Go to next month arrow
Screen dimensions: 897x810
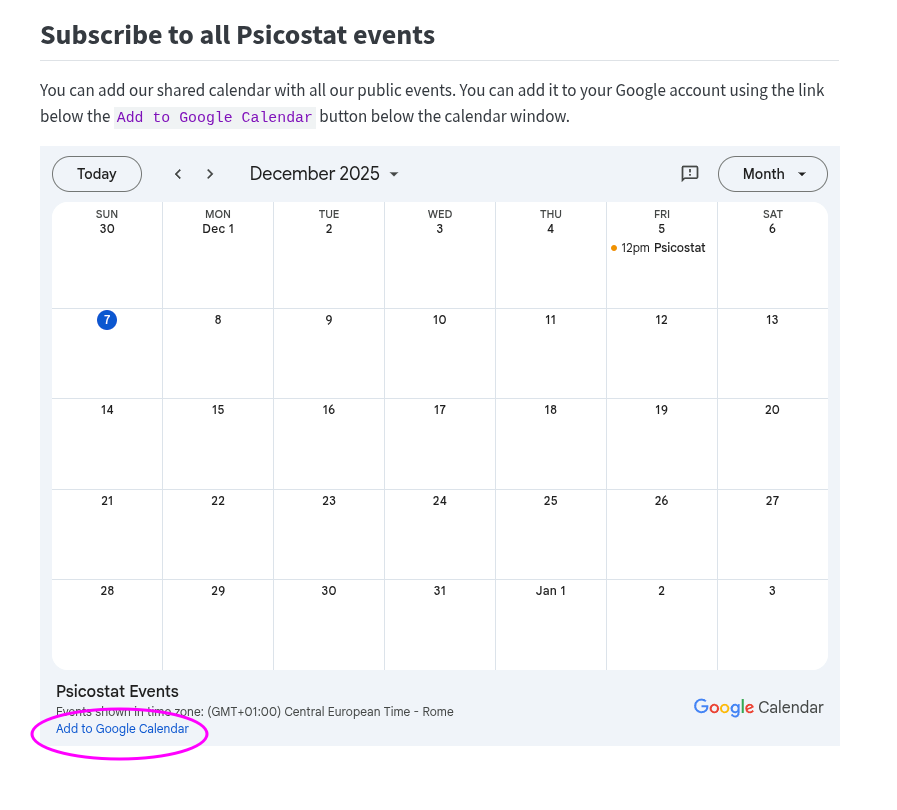[210, 174]
